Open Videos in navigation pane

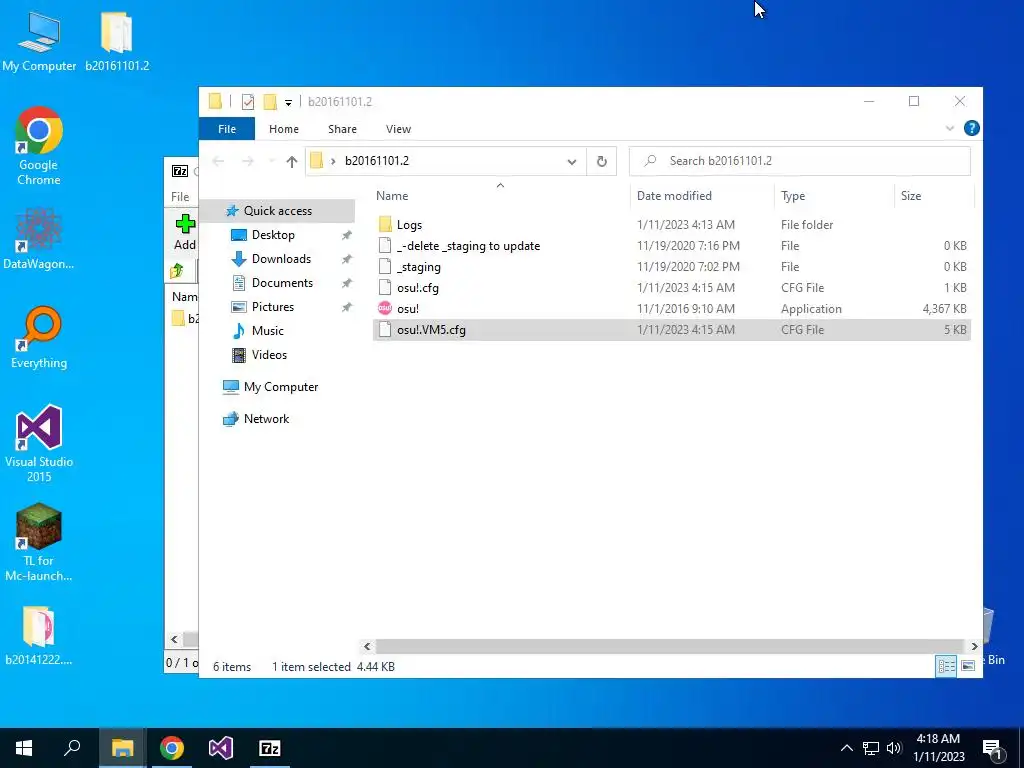(269, 355)
